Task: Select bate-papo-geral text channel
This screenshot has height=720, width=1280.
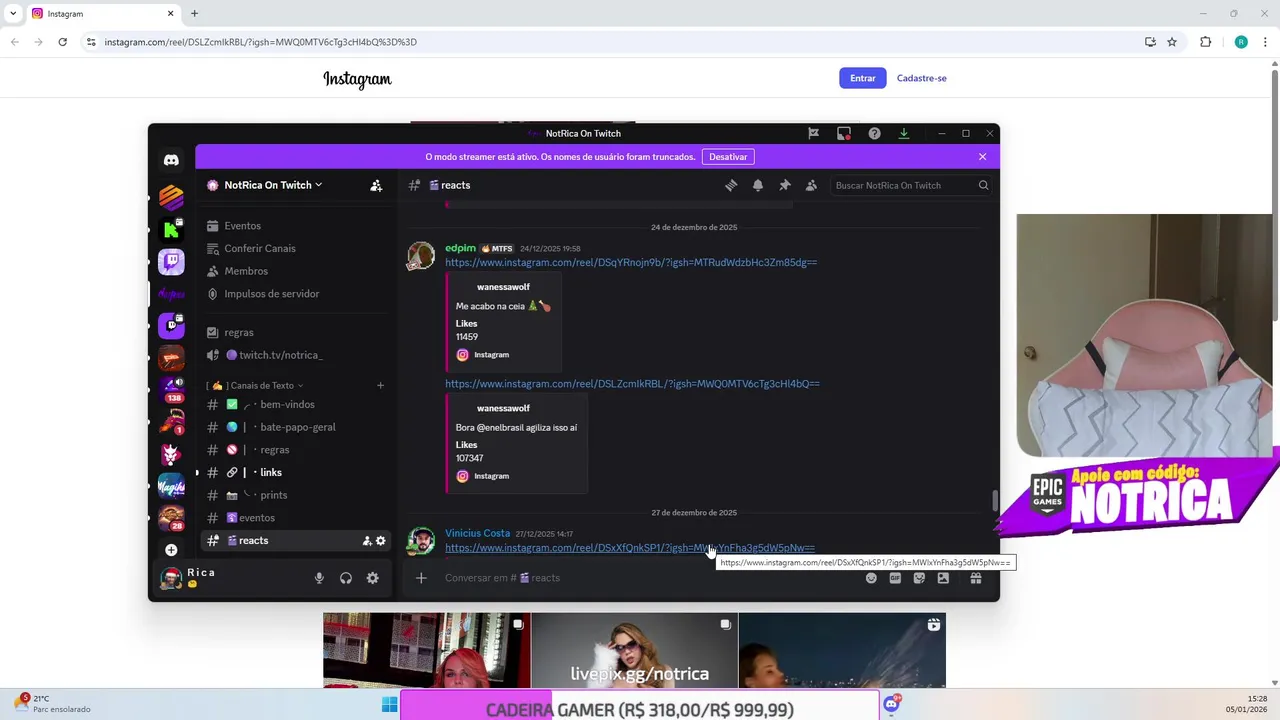Action: tap(296, 427)
